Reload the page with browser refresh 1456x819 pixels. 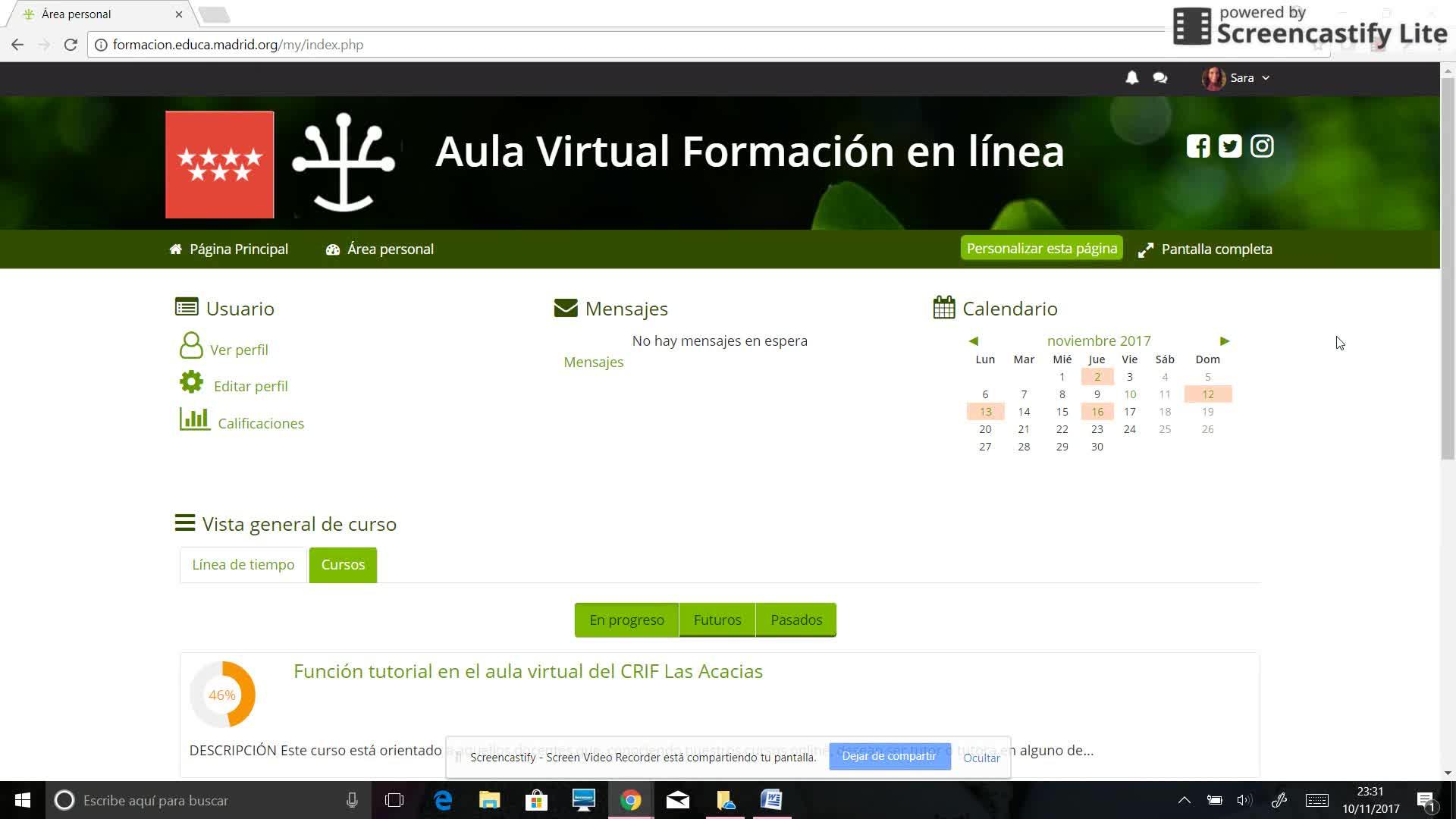(71, 45)
